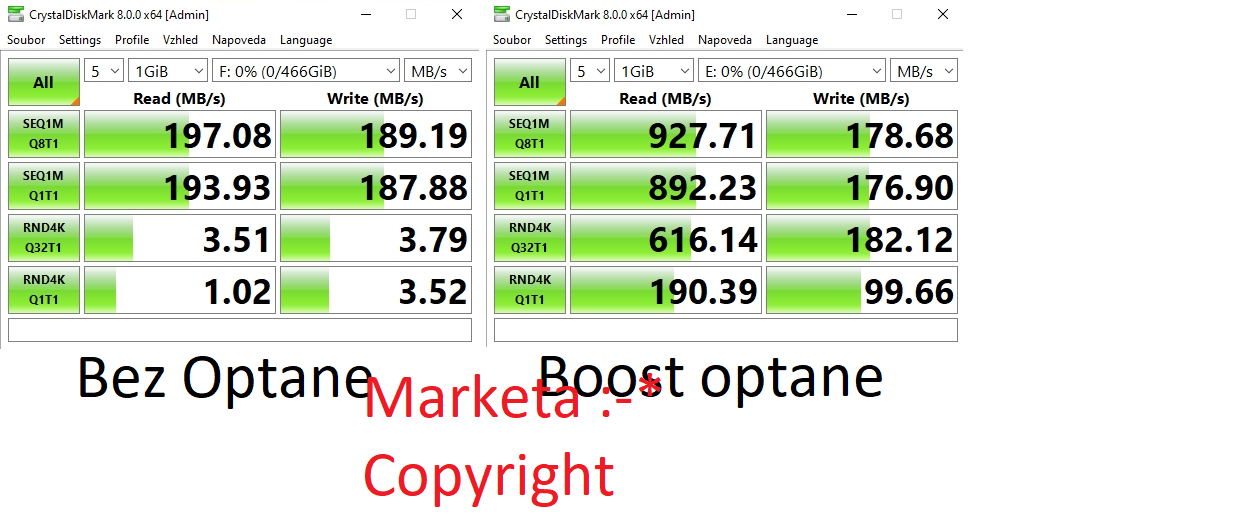1252x529 pixels.
Task: Click 190.39 read result in right window
Action: (x=666, y=290)
